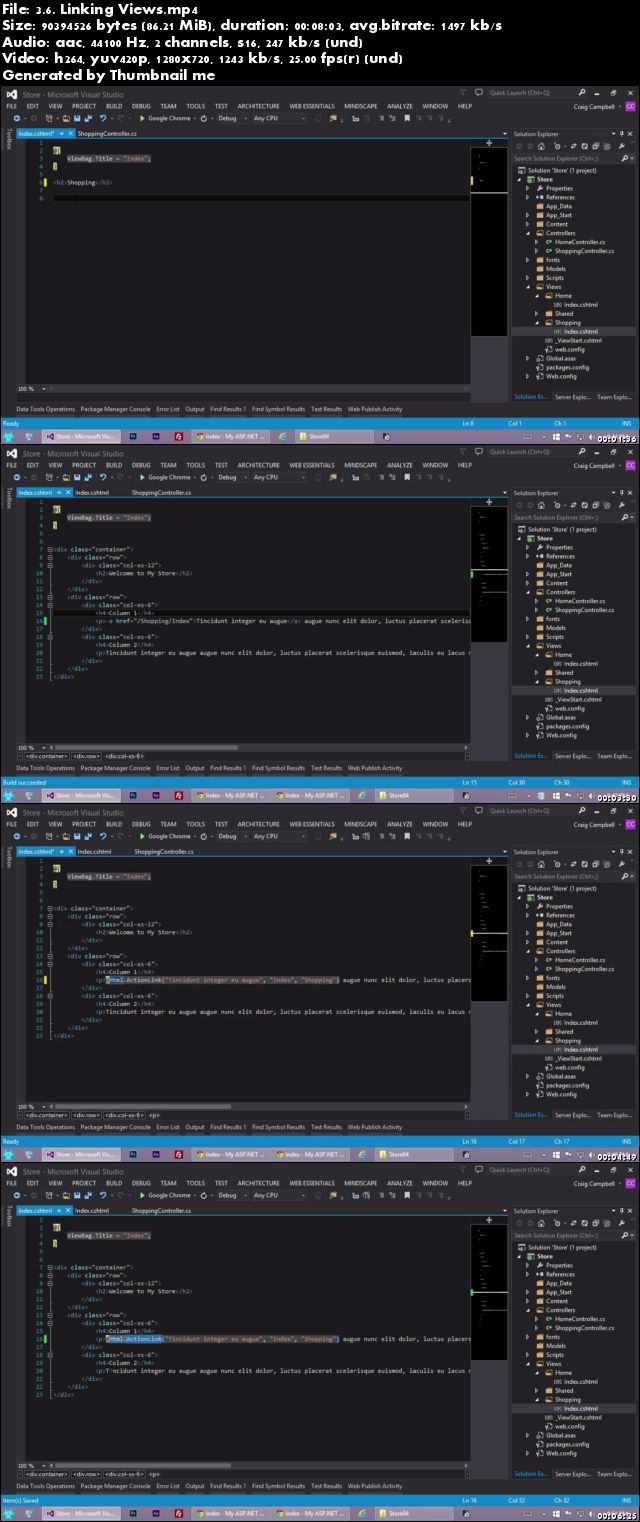Open WINDOW menu in the fourth frame
Viewport: 640px width, 1522px height.
tap(435, 1183)
